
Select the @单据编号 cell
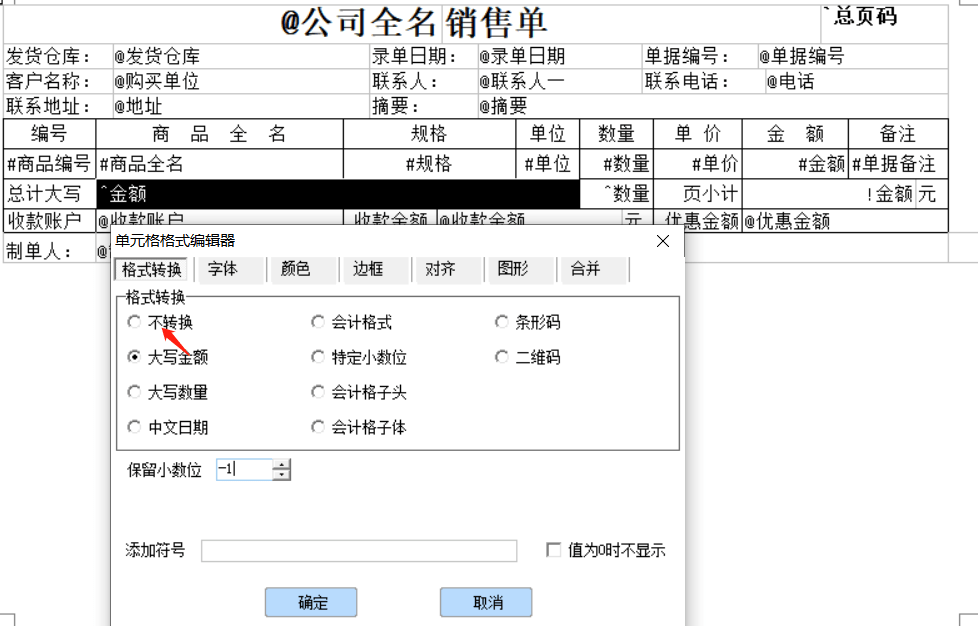[x=853, y=57]
